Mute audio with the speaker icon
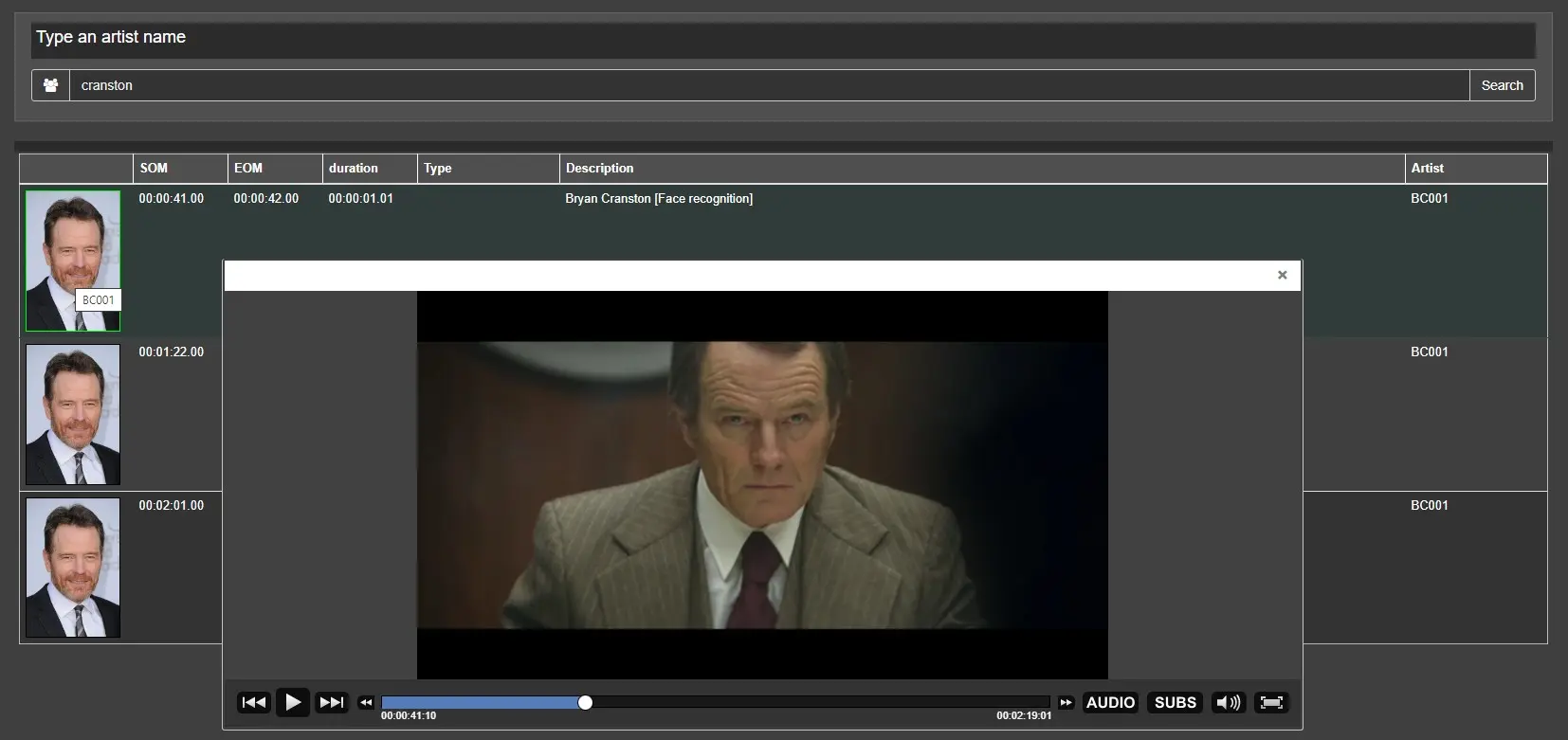Image resolution: width=1568 pixels, height=740 pixels. pyautogui.click(x=1228, y=702)
